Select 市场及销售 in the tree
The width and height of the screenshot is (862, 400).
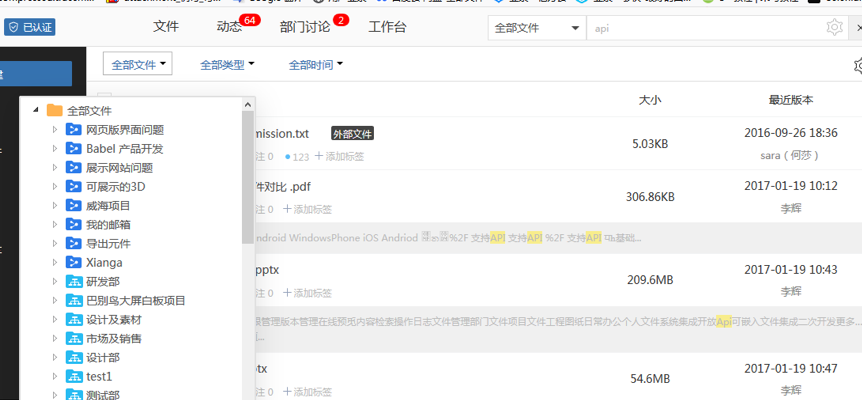pos(114,338)
